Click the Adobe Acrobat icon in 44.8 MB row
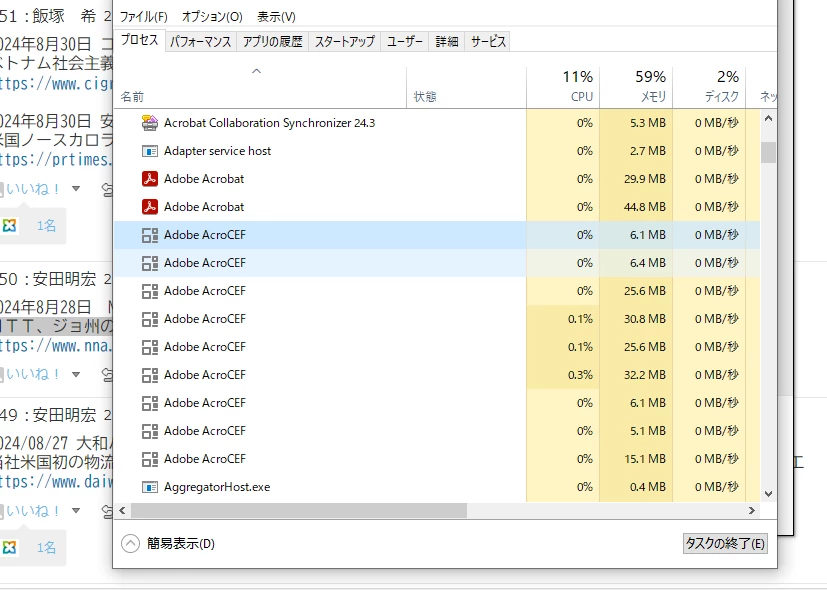Viewport: 827px width, 590px height. point(150,207)
